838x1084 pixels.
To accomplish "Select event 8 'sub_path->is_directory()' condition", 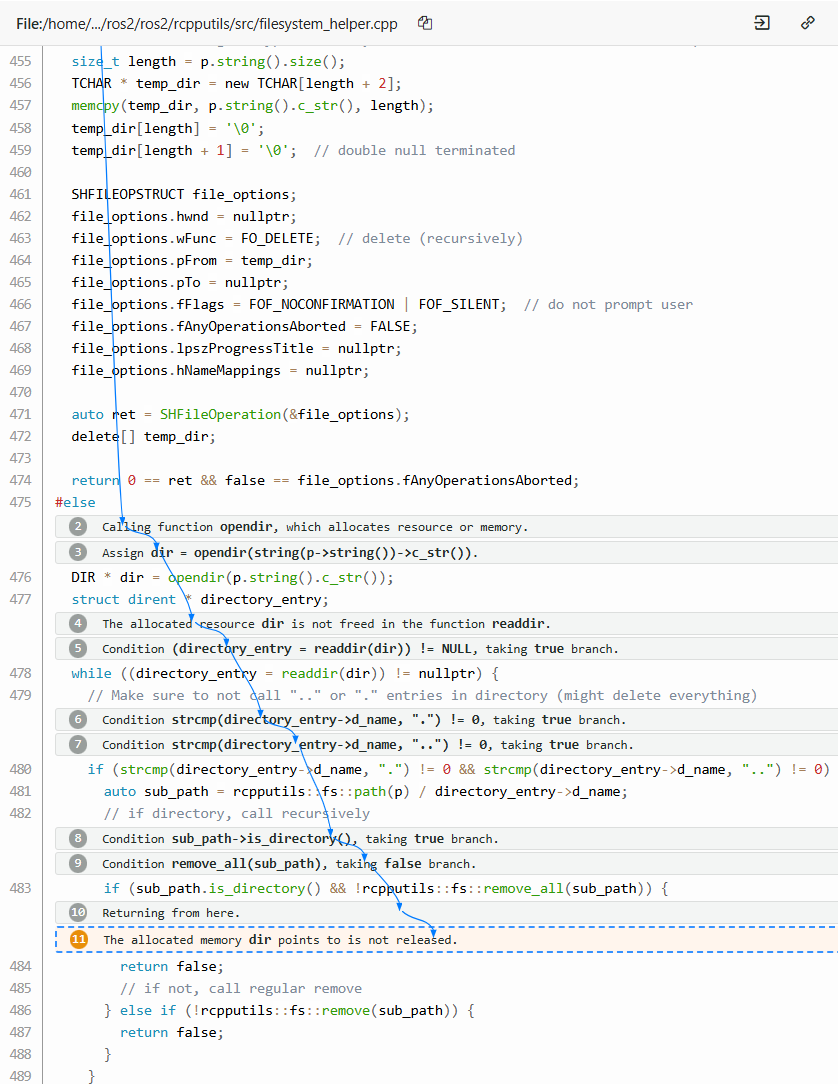I will (446, 839).
